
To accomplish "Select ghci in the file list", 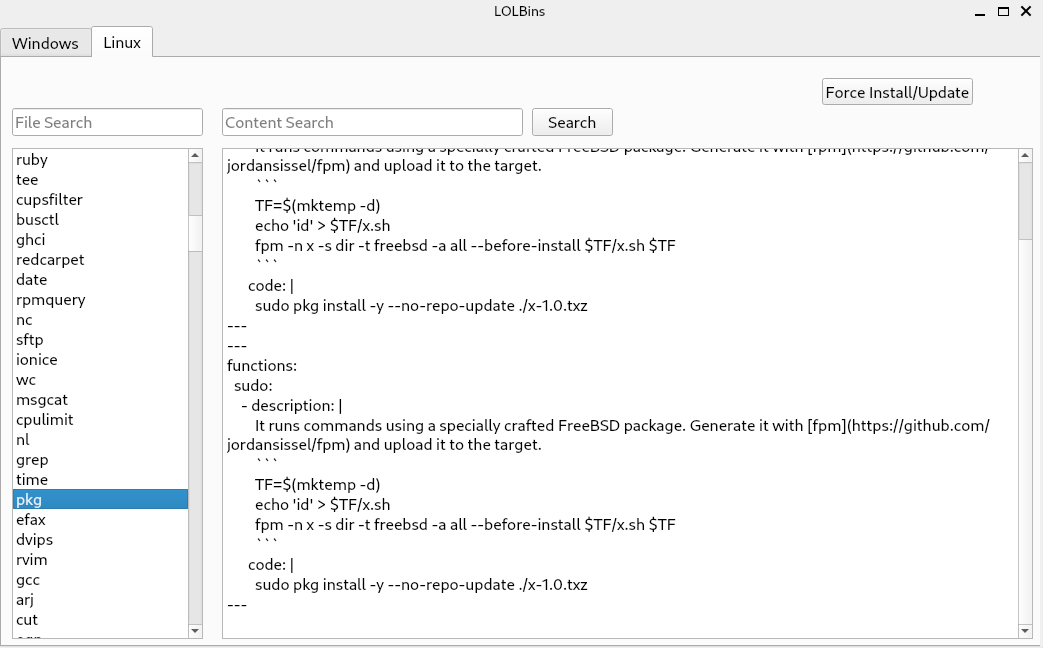I will point(100,240).
